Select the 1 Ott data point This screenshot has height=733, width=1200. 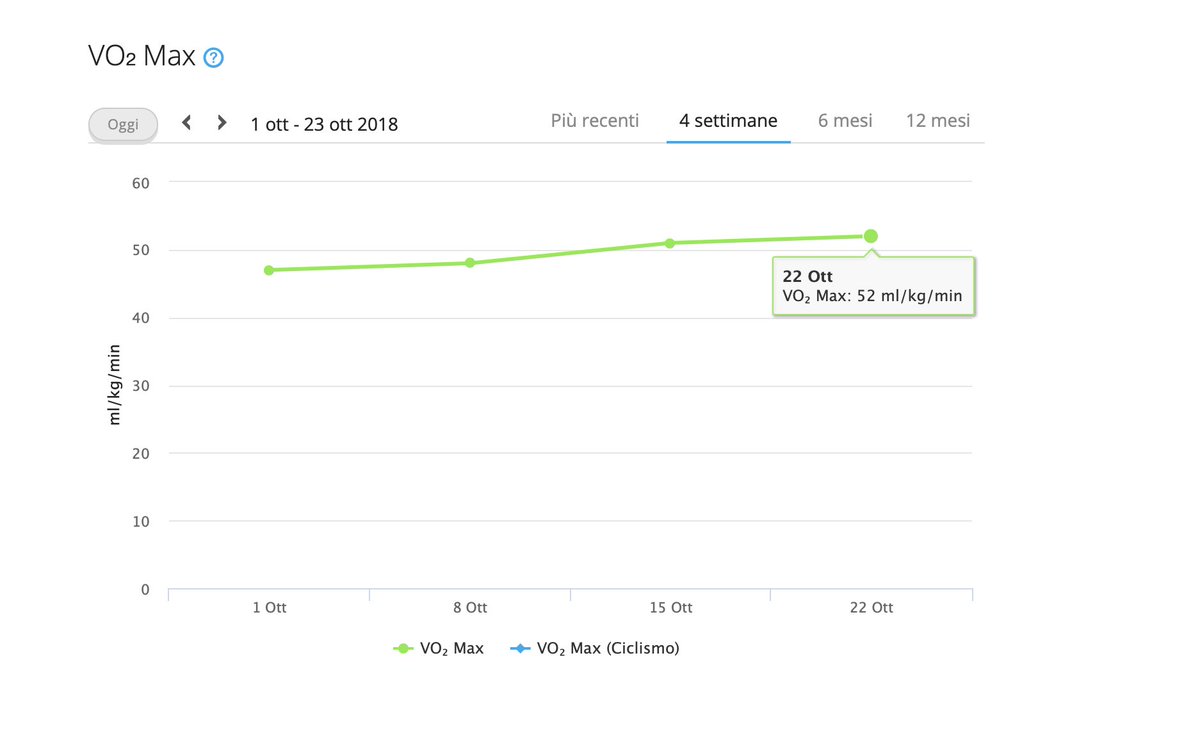point(269,270)
